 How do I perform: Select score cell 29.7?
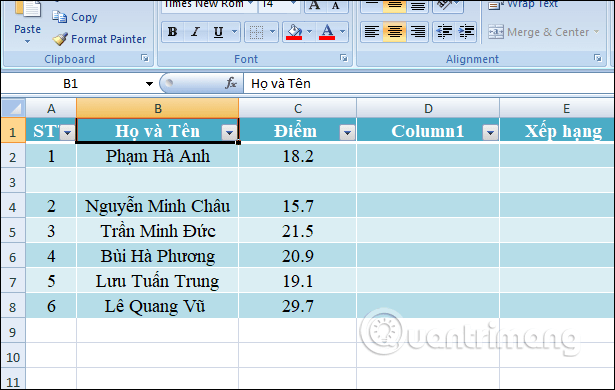pos(298,306)
